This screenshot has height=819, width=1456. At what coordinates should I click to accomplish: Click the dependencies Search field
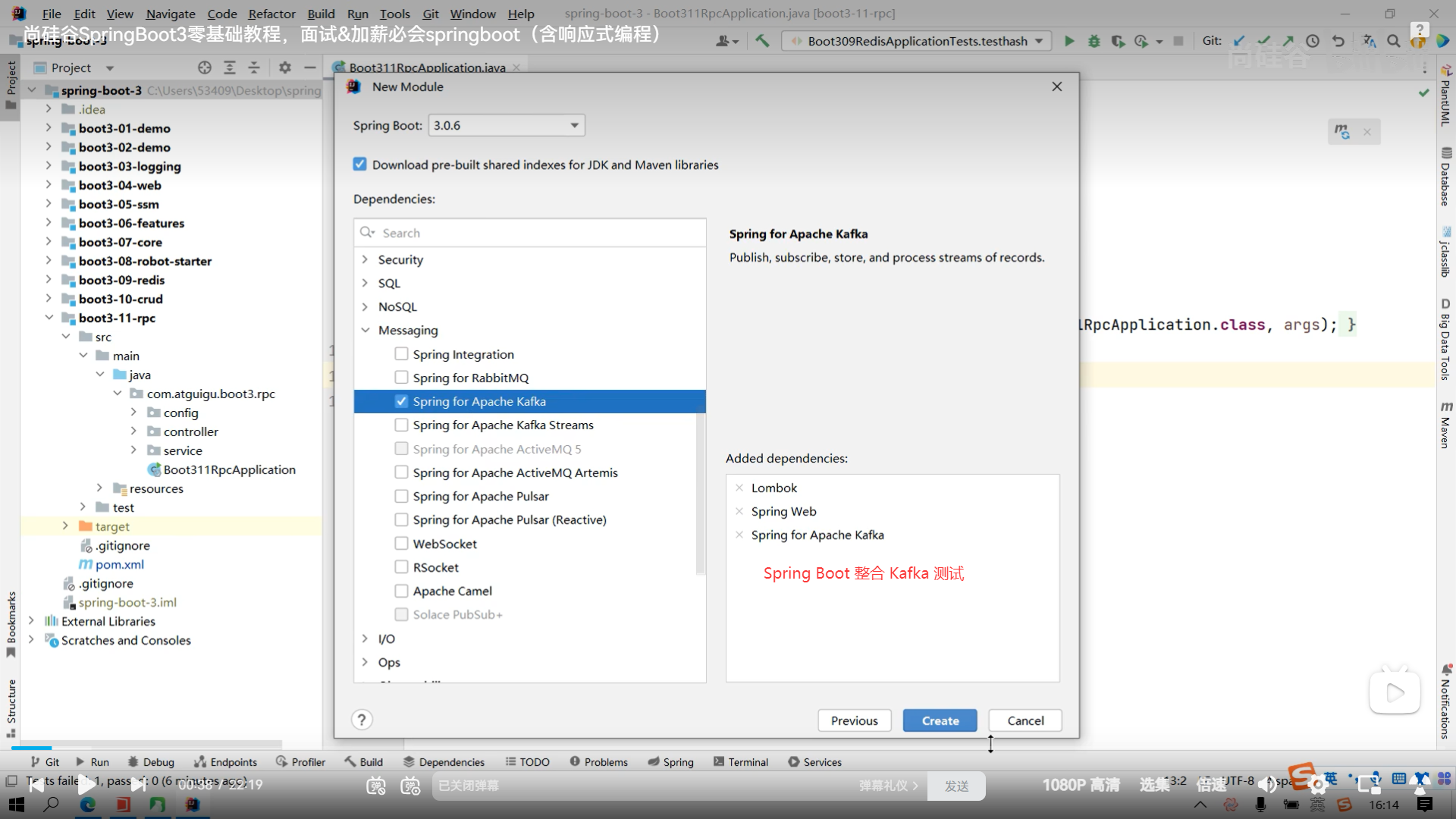(531, 233)
